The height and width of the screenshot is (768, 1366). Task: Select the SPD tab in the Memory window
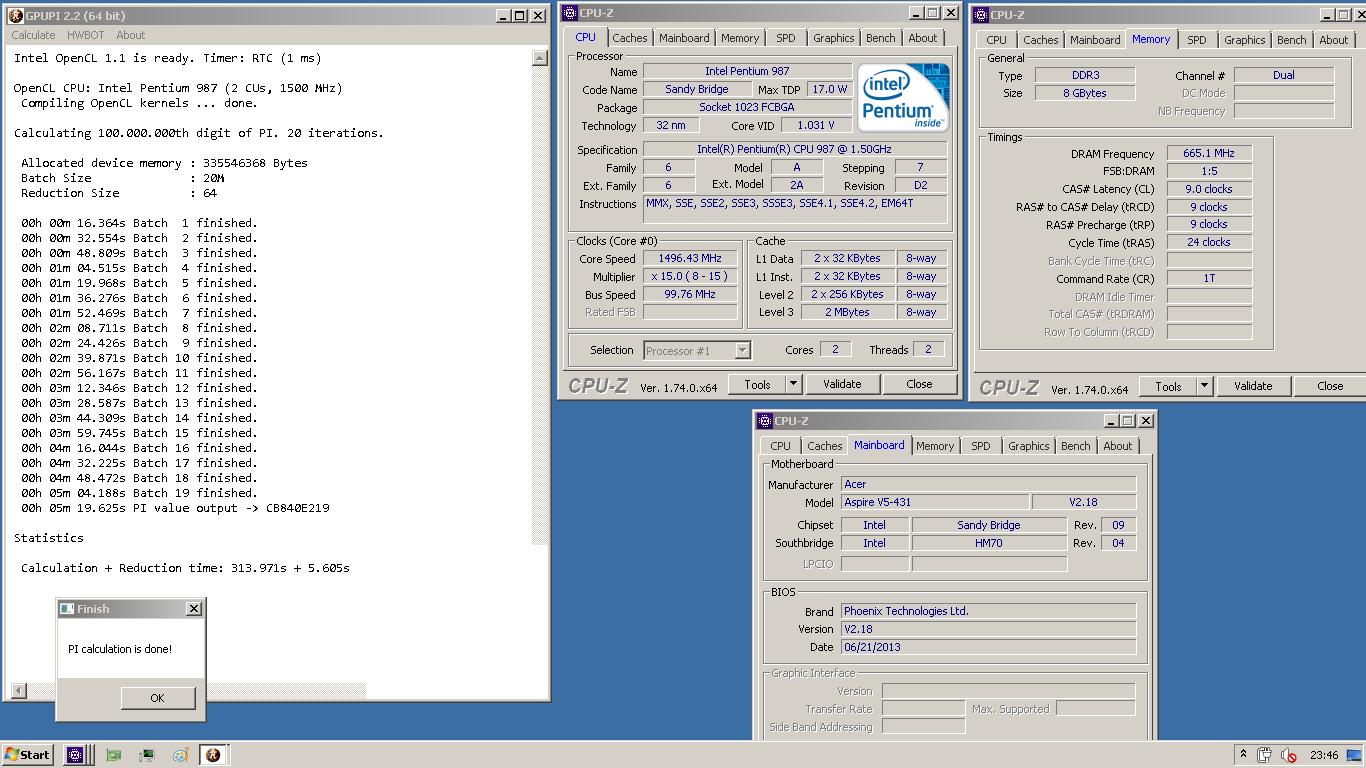pos(1196,40)
